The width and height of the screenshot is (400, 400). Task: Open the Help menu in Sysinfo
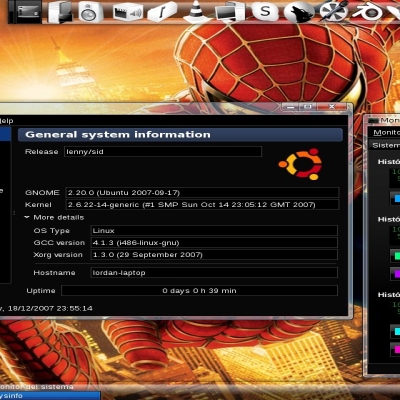tap(7, 121)
